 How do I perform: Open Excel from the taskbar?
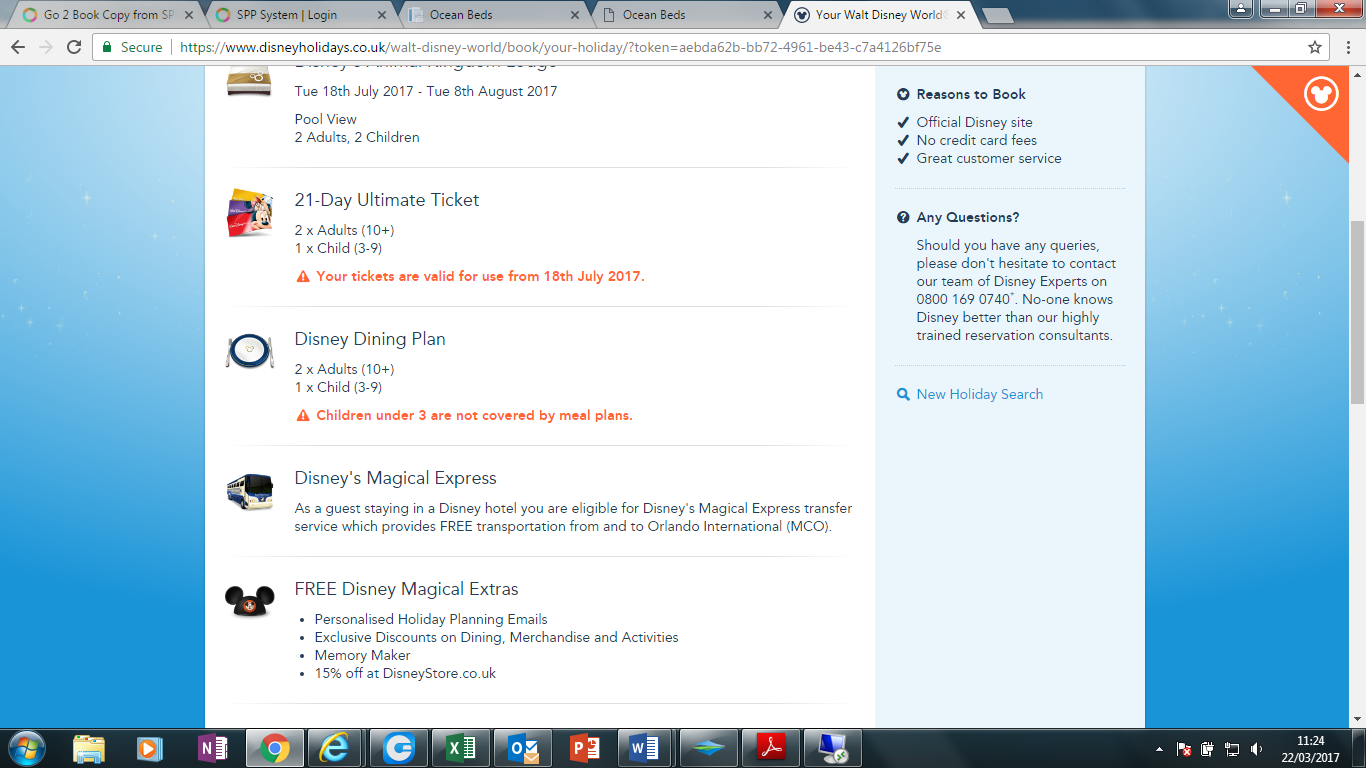pos(459,748)
